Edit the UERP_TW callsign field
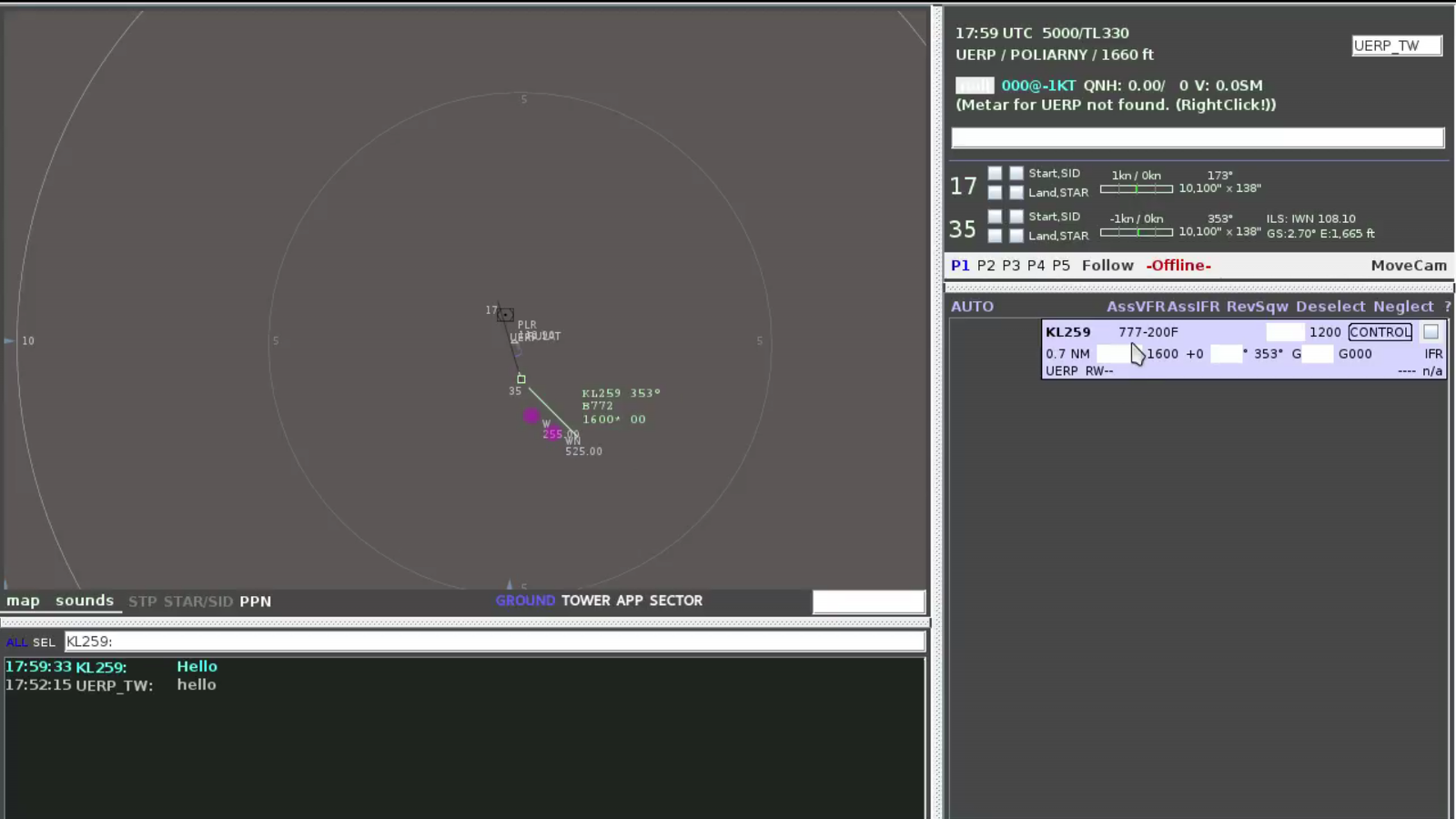 (x=1397, y=45)
